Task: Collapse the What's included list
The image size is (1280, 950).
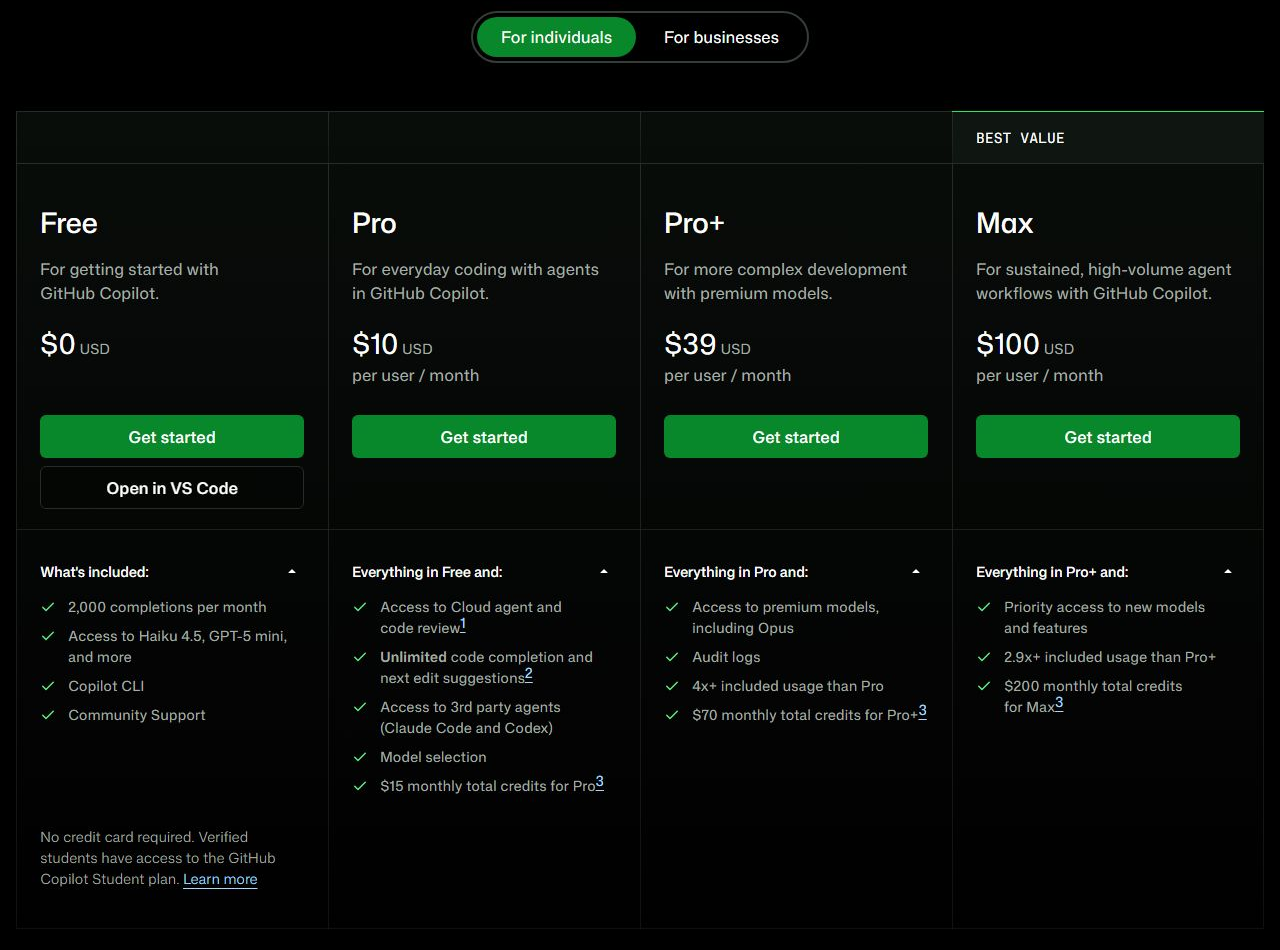Action: 292,572
